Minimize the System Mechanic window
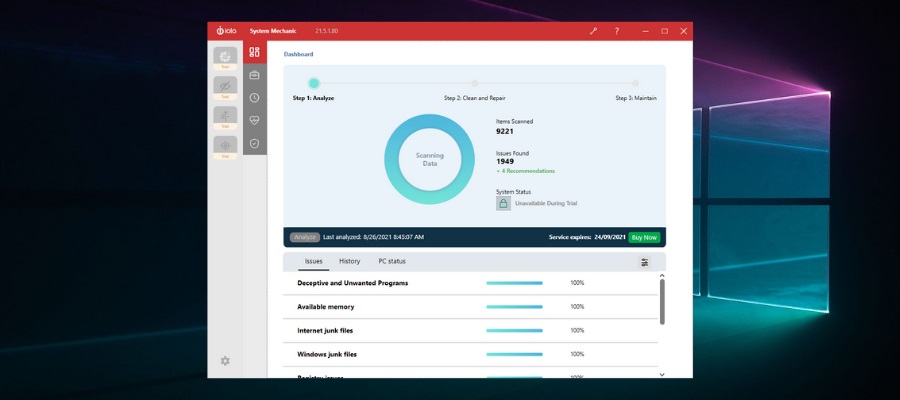900x400 pixels. click(x=646, y=31)
